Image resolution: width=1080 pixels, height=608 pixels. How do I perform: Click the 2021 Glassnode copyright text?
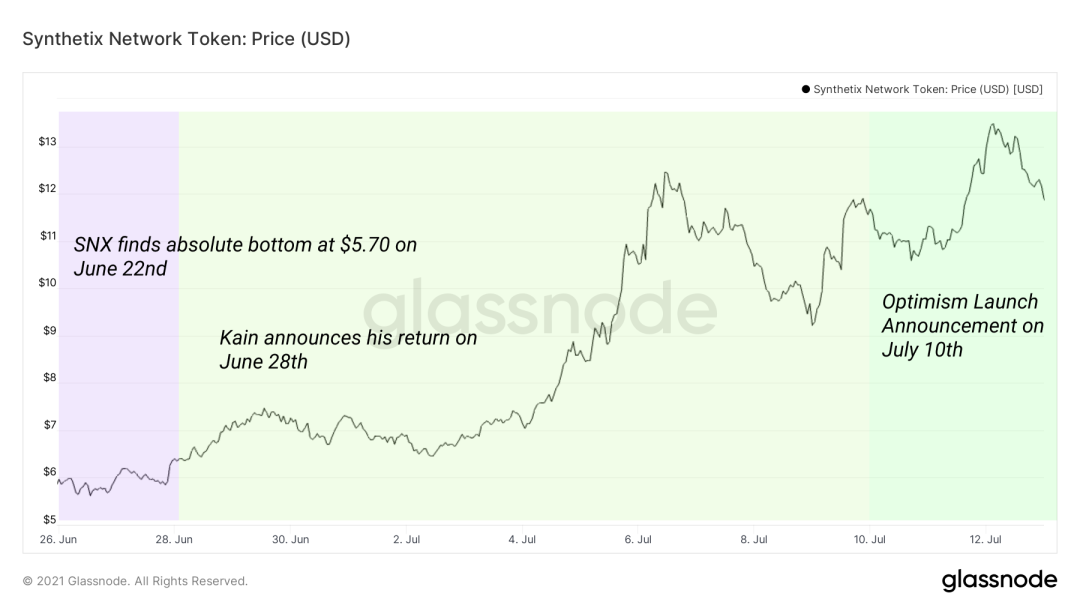click(135, 581)
